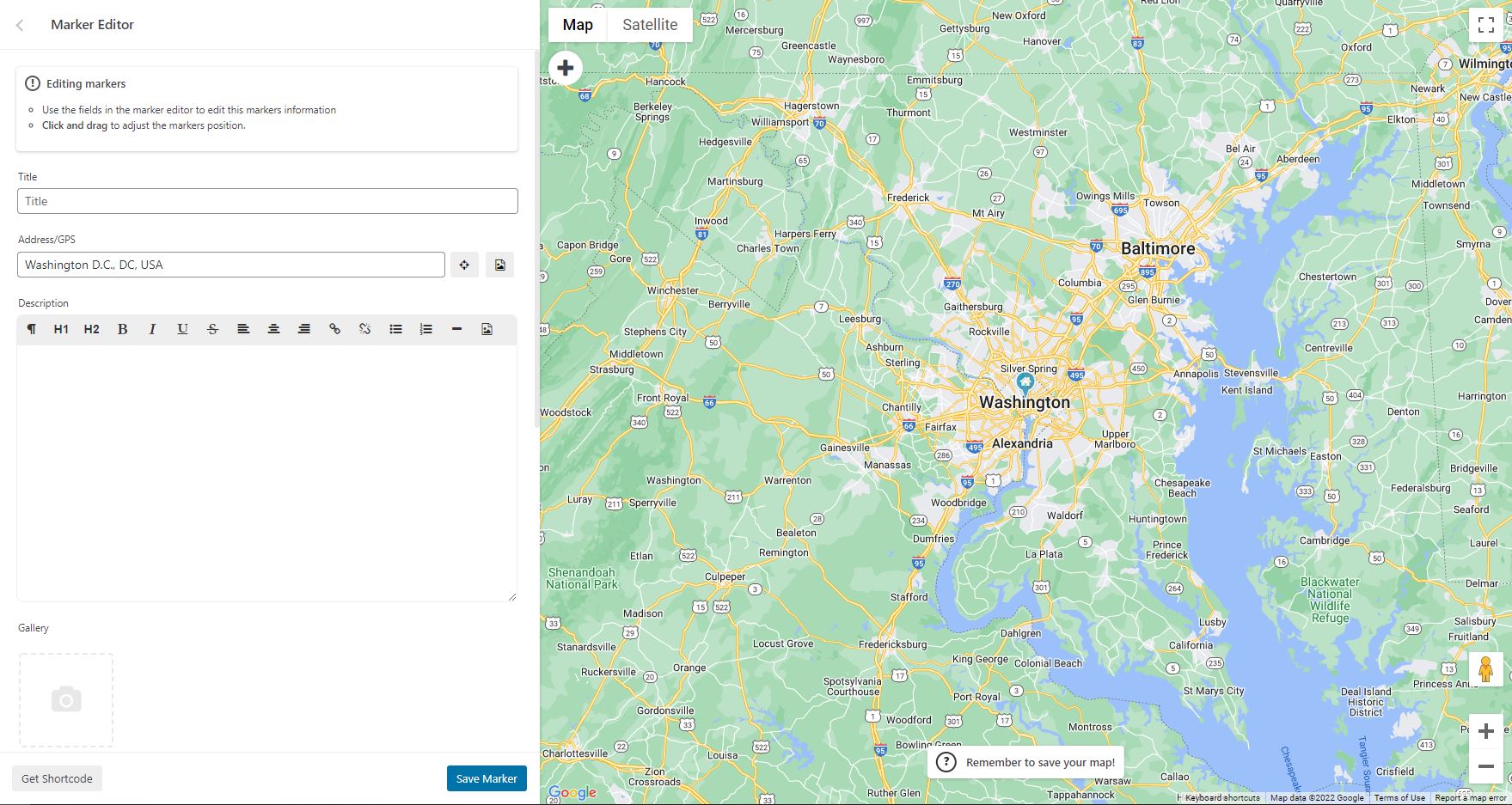Switch to the Satellite view tab
1512x805 pixels.
click(650, 25)
